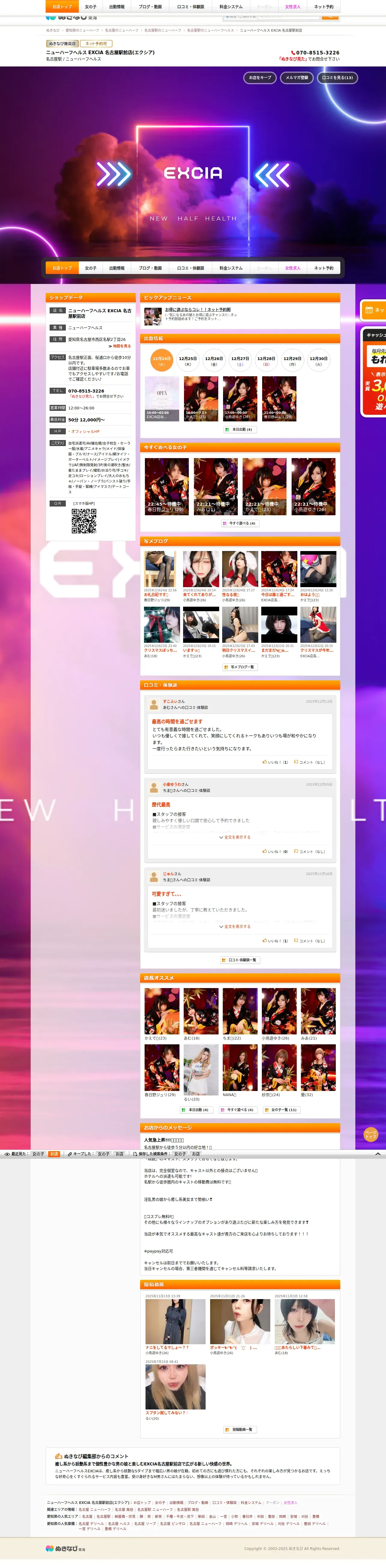Click じゅん reviewer avatar icon
The width and height of the screenshot is (386, 1568).
click(154, 876)
